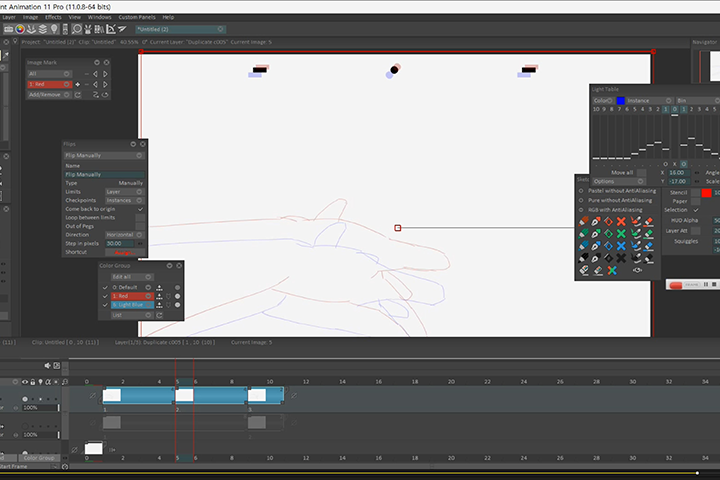This screenshot has height=480, width=720.
Task: Click the lock icon in timeline header
Action: pos(33,382)
